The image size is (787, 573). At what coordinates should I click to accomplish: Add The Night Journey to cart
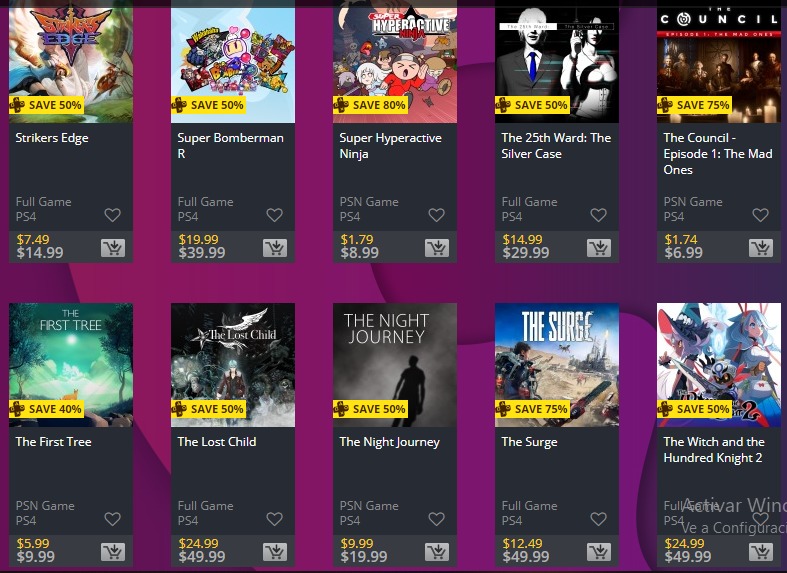(437, 552)
